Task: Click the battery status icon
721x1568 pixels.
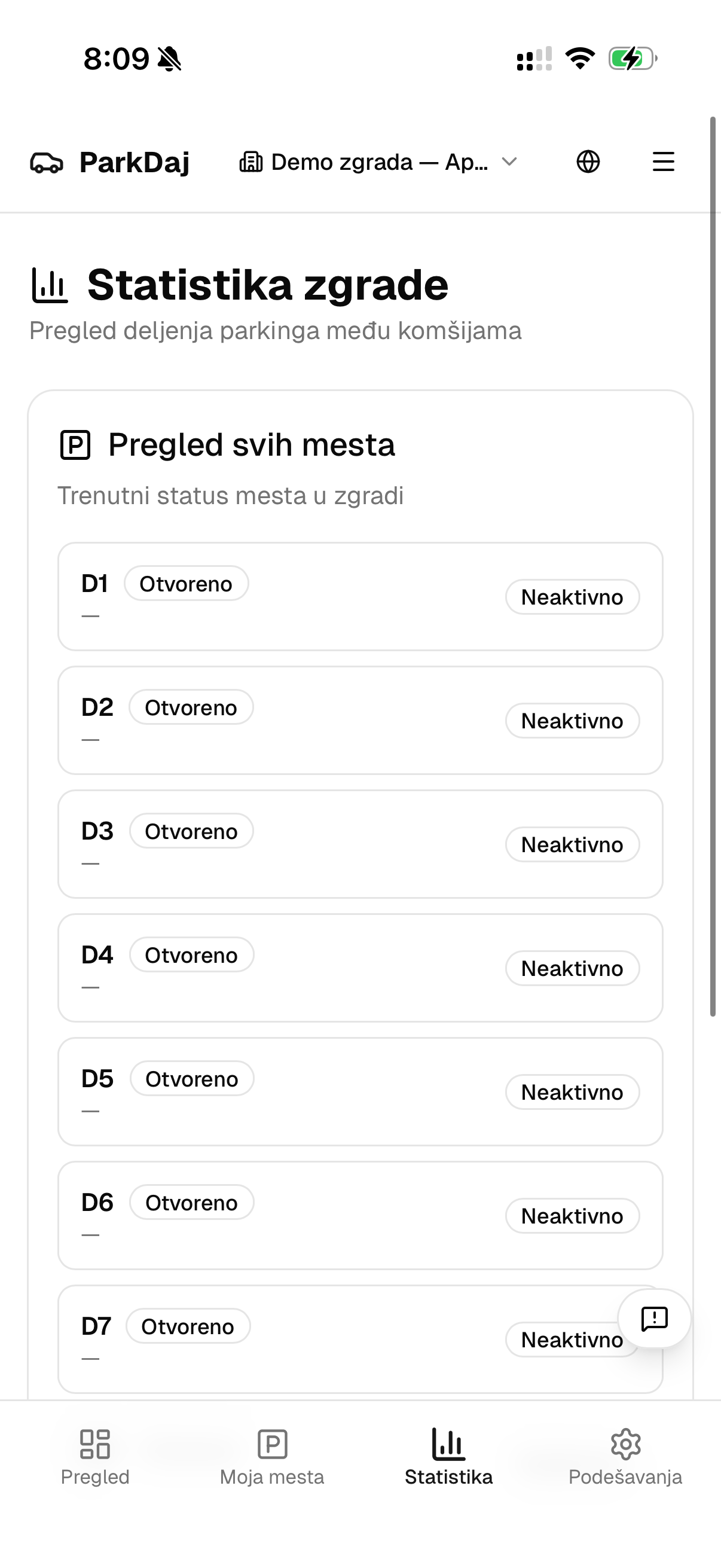Action: 633,59
